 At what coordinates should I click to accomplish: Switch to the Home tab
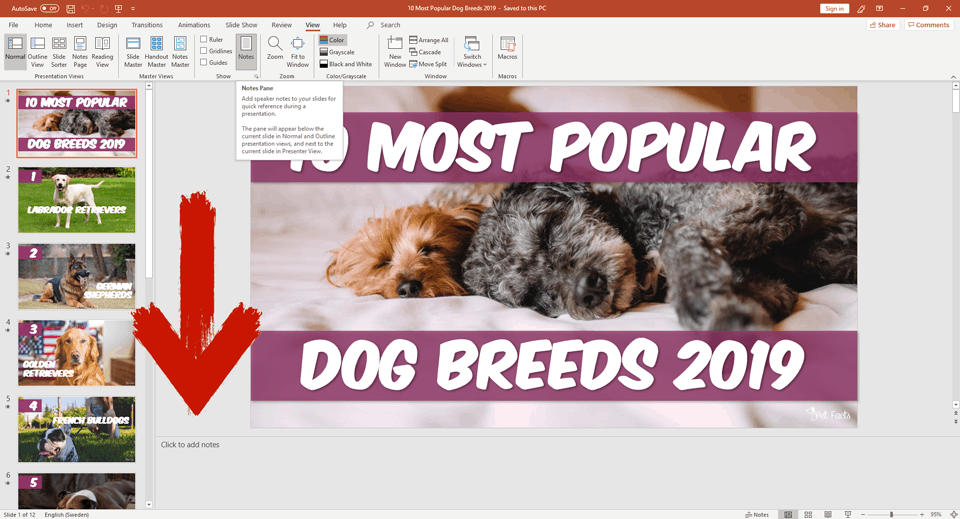[x=43, y=25]
